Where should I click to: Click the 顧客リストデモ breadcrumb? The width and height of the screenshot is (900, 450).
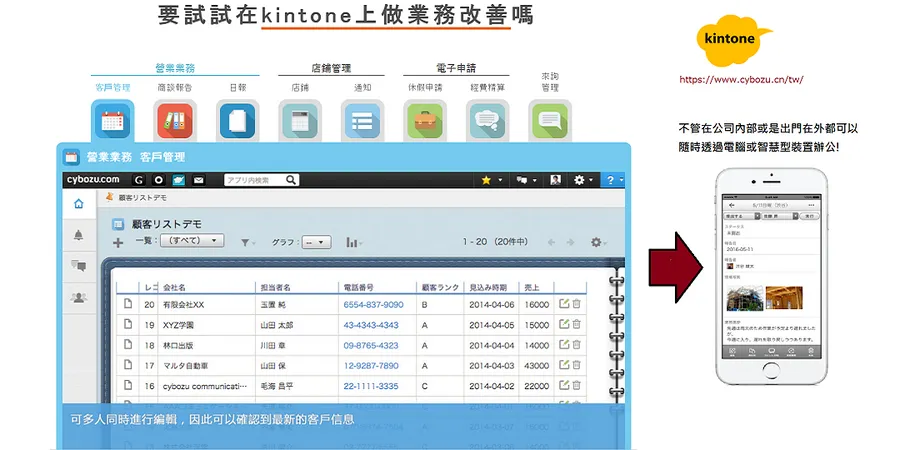tap(142, 197)
